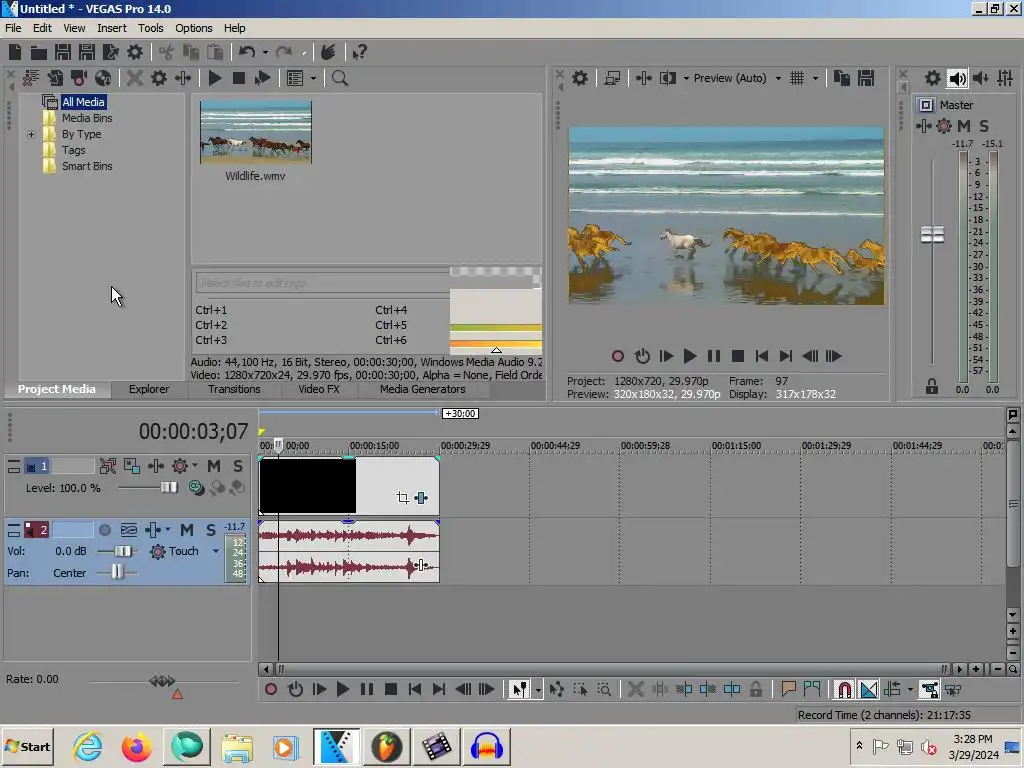Play timeline from transport bar
This screenshot has width=1024, height=768.
[x=342, y=689]
